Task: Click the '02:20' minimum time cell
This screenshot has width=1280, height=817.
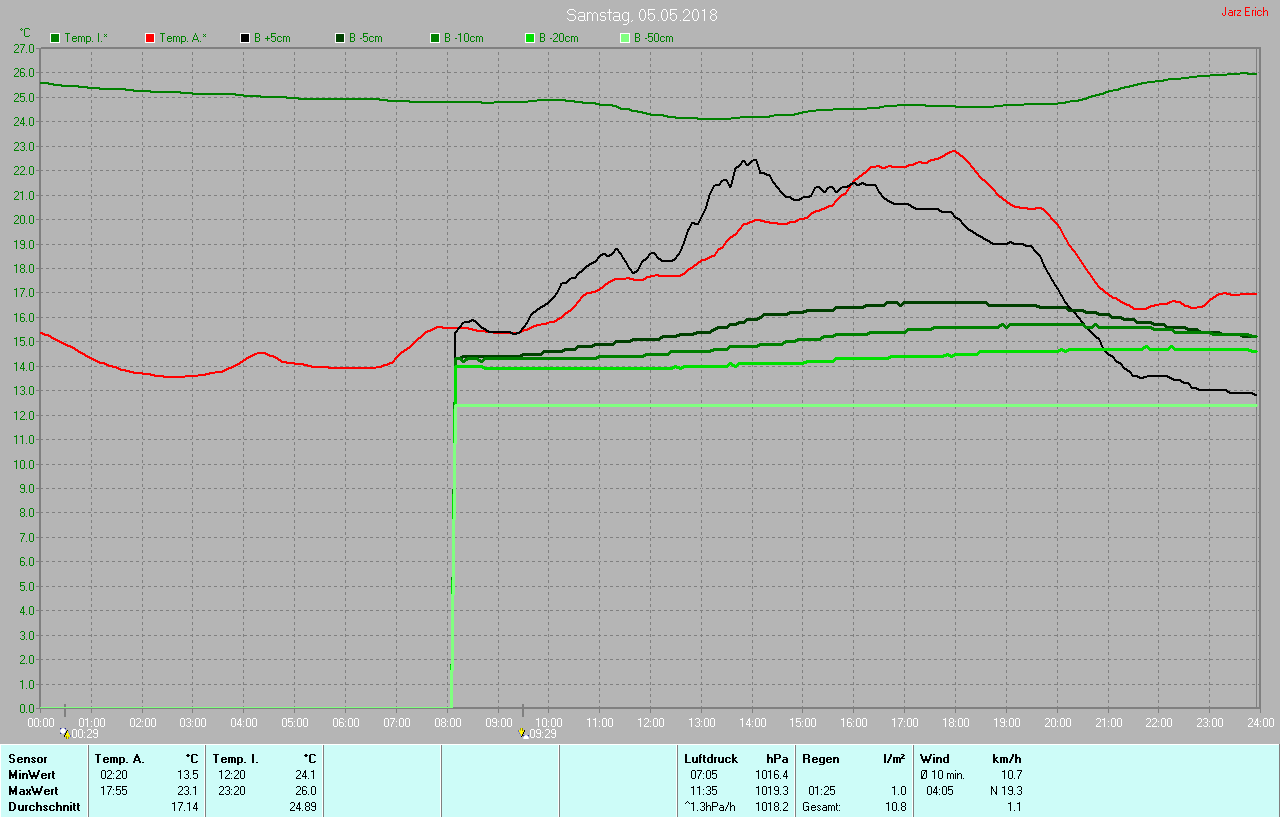Action: coord(114,775)
